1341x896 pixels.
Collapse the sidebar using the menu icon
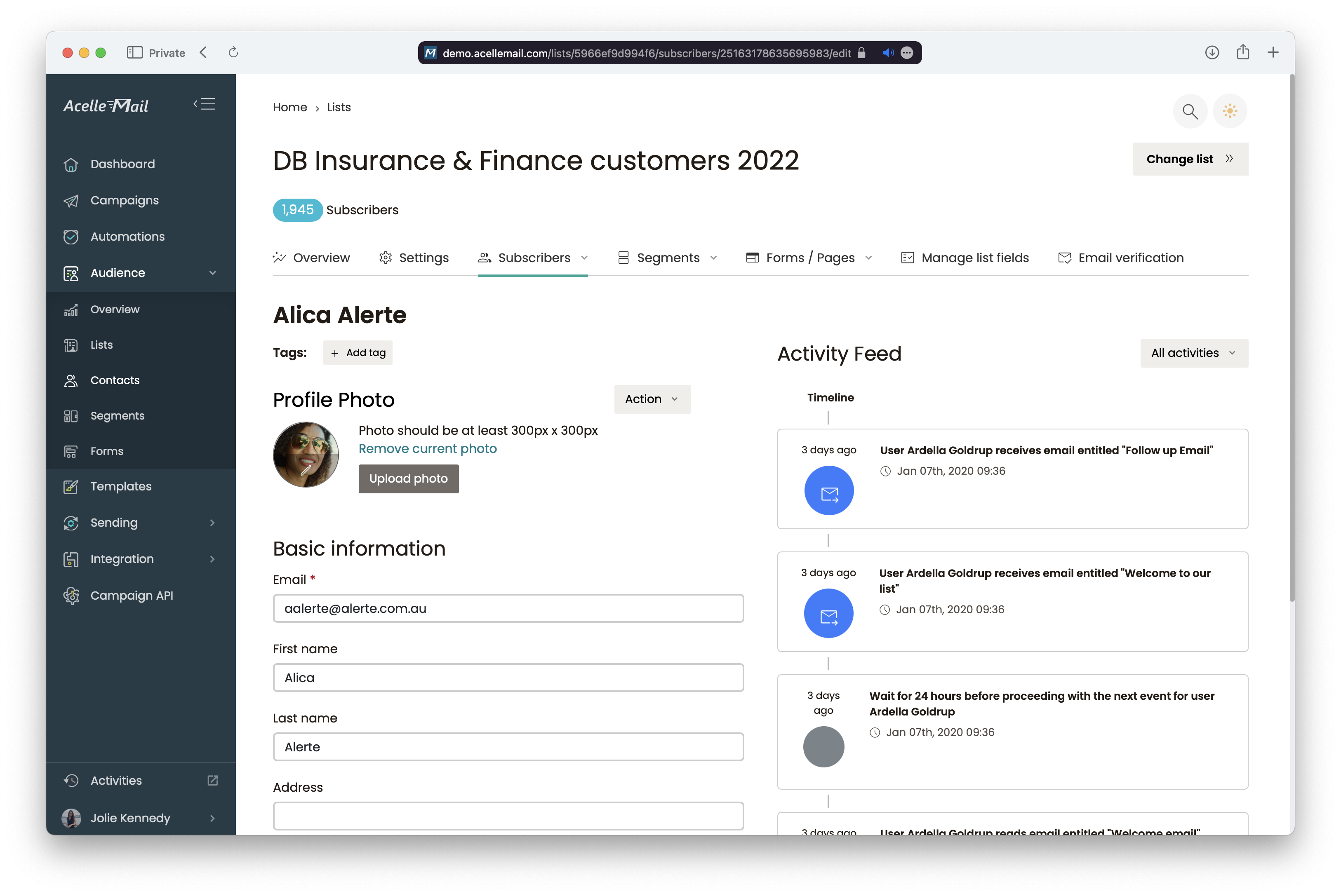coord(204,104)
